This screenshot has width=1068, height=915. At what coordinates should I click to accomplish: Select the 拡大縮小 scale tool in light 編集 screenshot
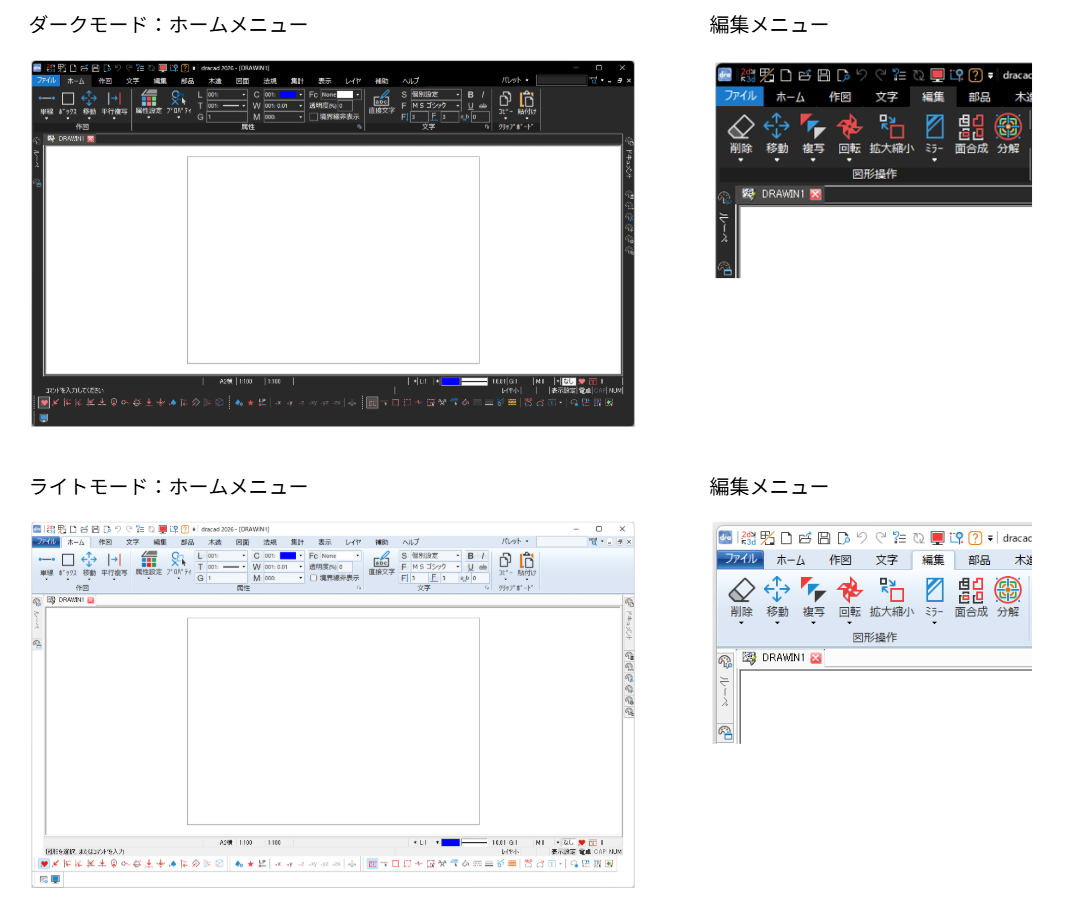tap(892, 598)
